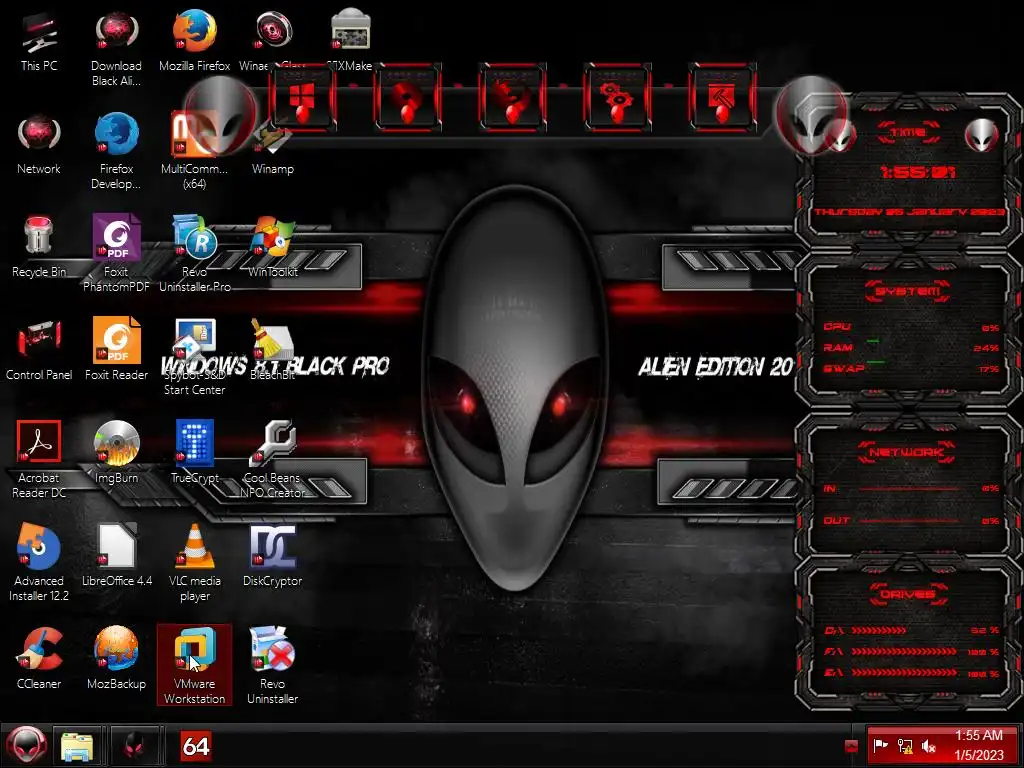Open the alien head Start button
Image resolution: width=1024 pixels, height=768 pixels.
click(26, 745)
